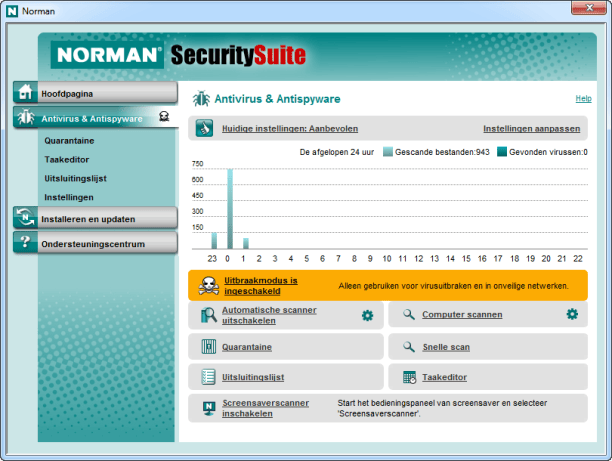The height and width of the screenshot is (461, 612).
Task: Click the Norman N icon in the title bar
Action: [12, 11]
